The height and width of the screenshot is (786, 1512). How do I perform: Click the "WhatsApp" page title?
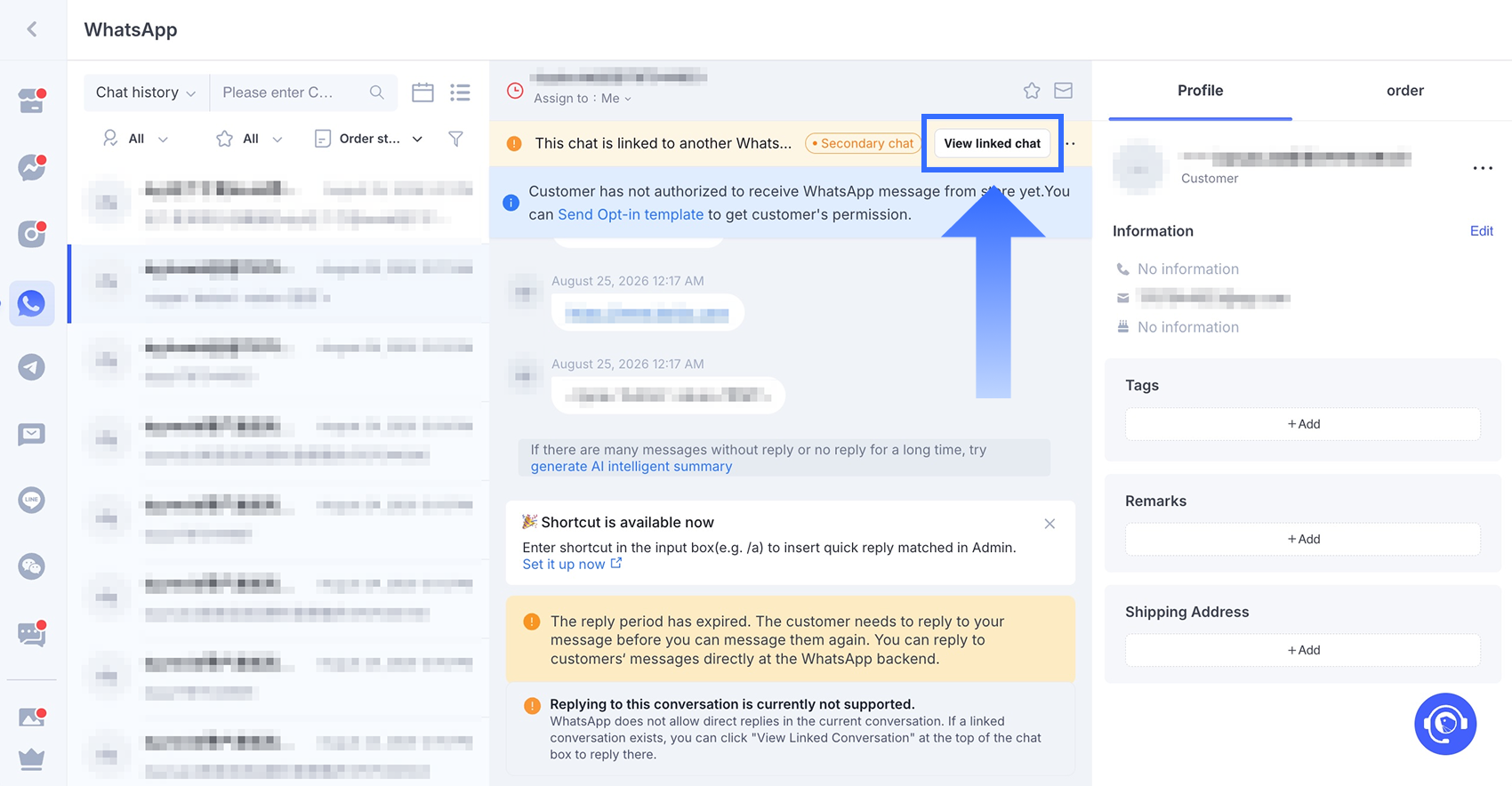pyautogui.click(x=131, y=29)
